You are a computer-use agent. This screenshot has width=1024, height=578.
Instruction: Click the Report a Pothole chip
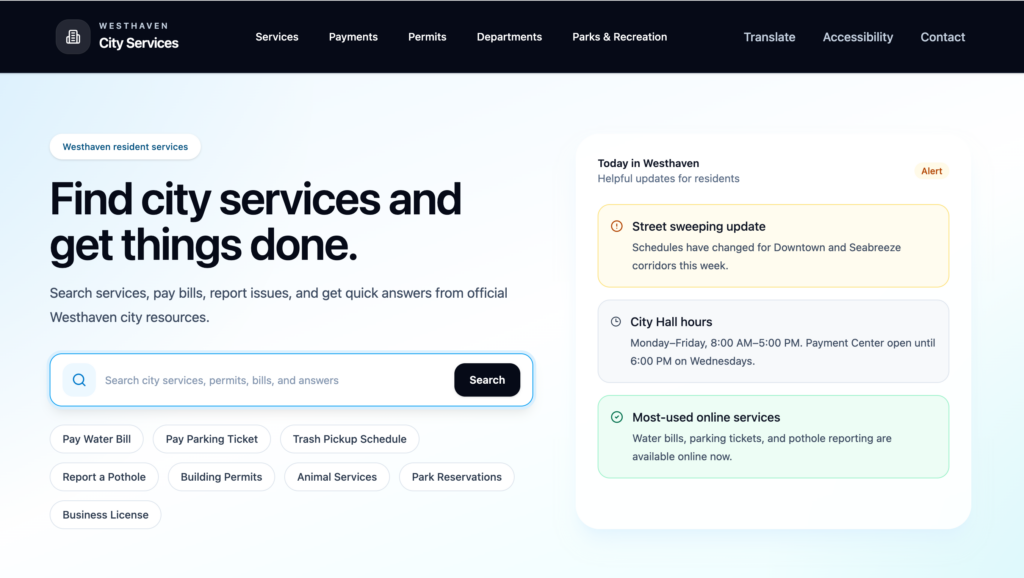[104, 477]
